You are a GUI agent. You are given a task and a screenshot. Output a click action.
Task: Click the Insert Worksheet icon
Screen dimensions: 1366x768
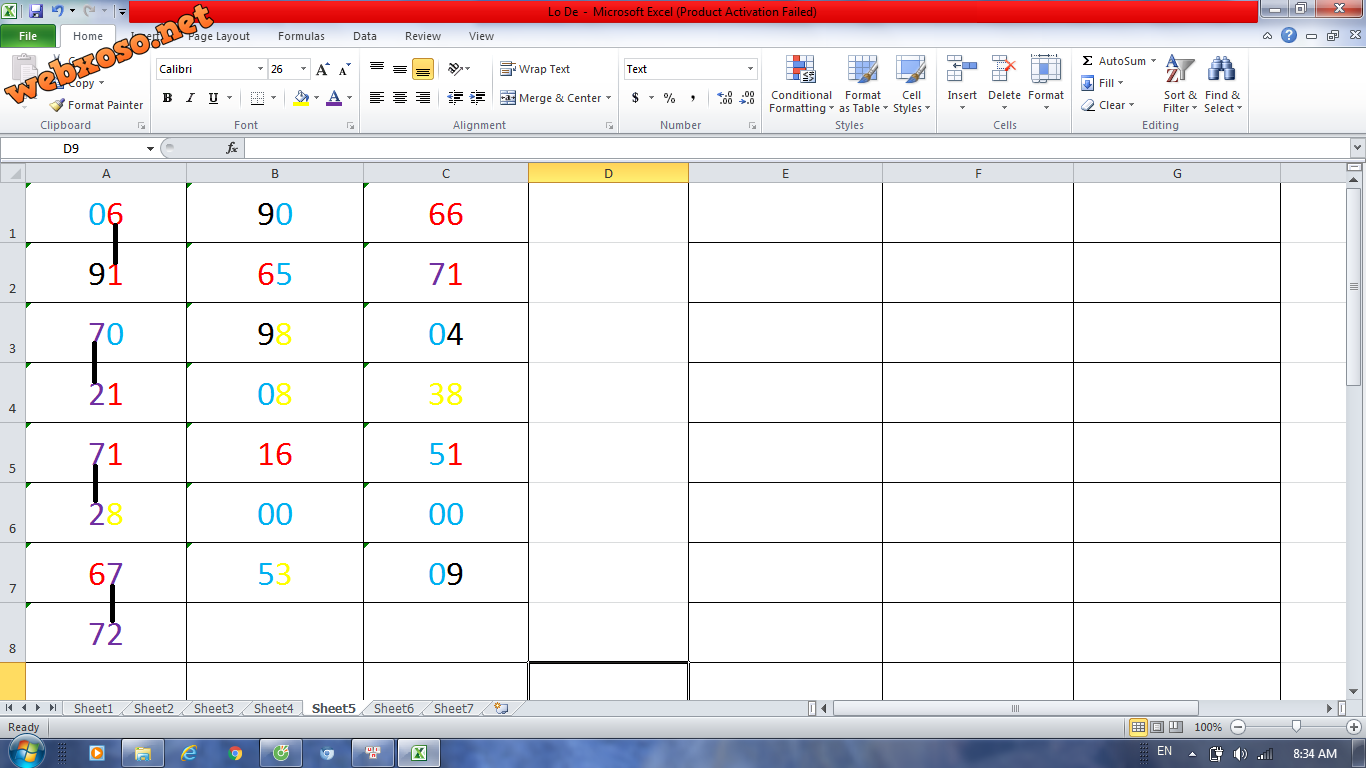point(501,708)
